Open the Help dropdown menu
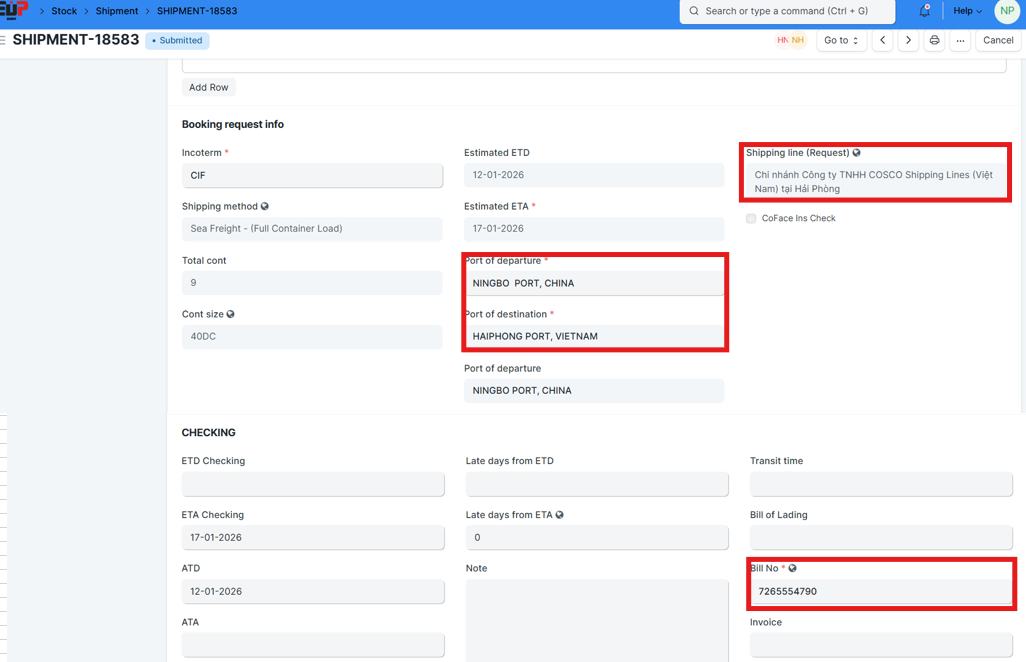This screenshot has height=662, width=1026. click(x=967, y=11)
